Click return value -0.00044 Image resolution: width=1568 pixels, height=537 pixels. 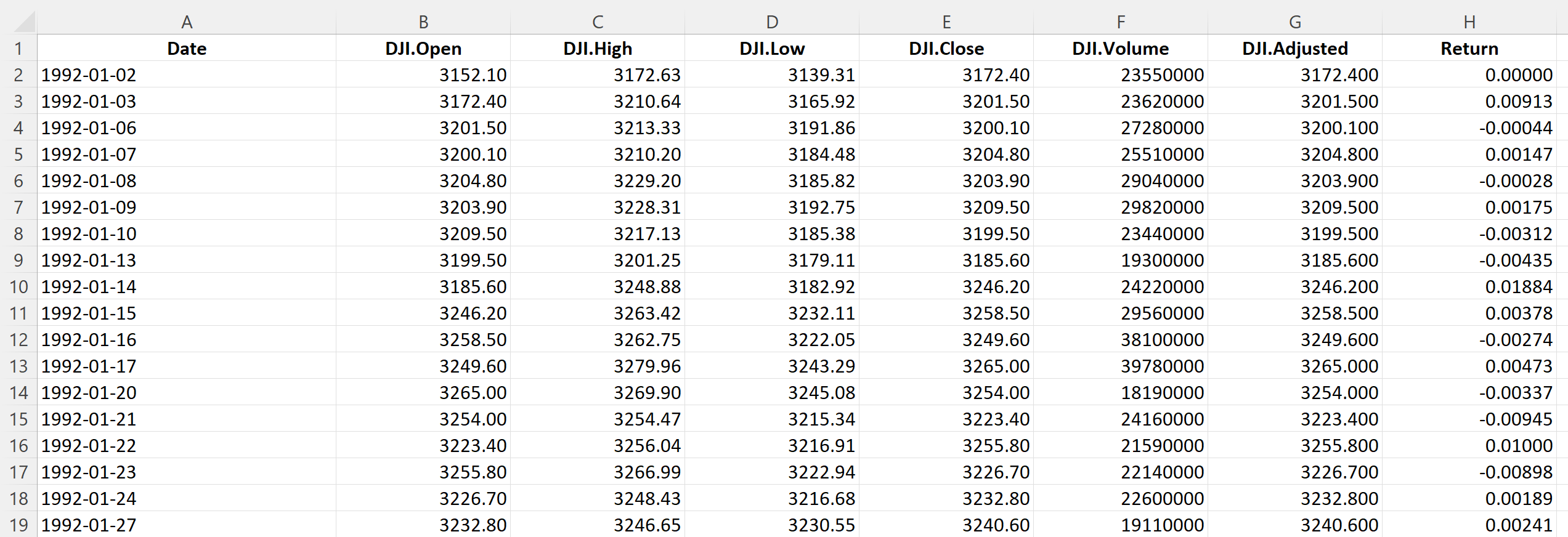click(1469, 127)
